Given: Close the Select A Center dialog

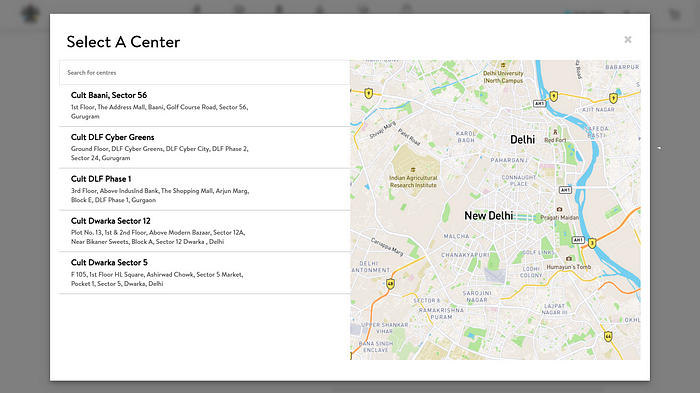Looking at the screenshot, I should click(x=628, y=40).
